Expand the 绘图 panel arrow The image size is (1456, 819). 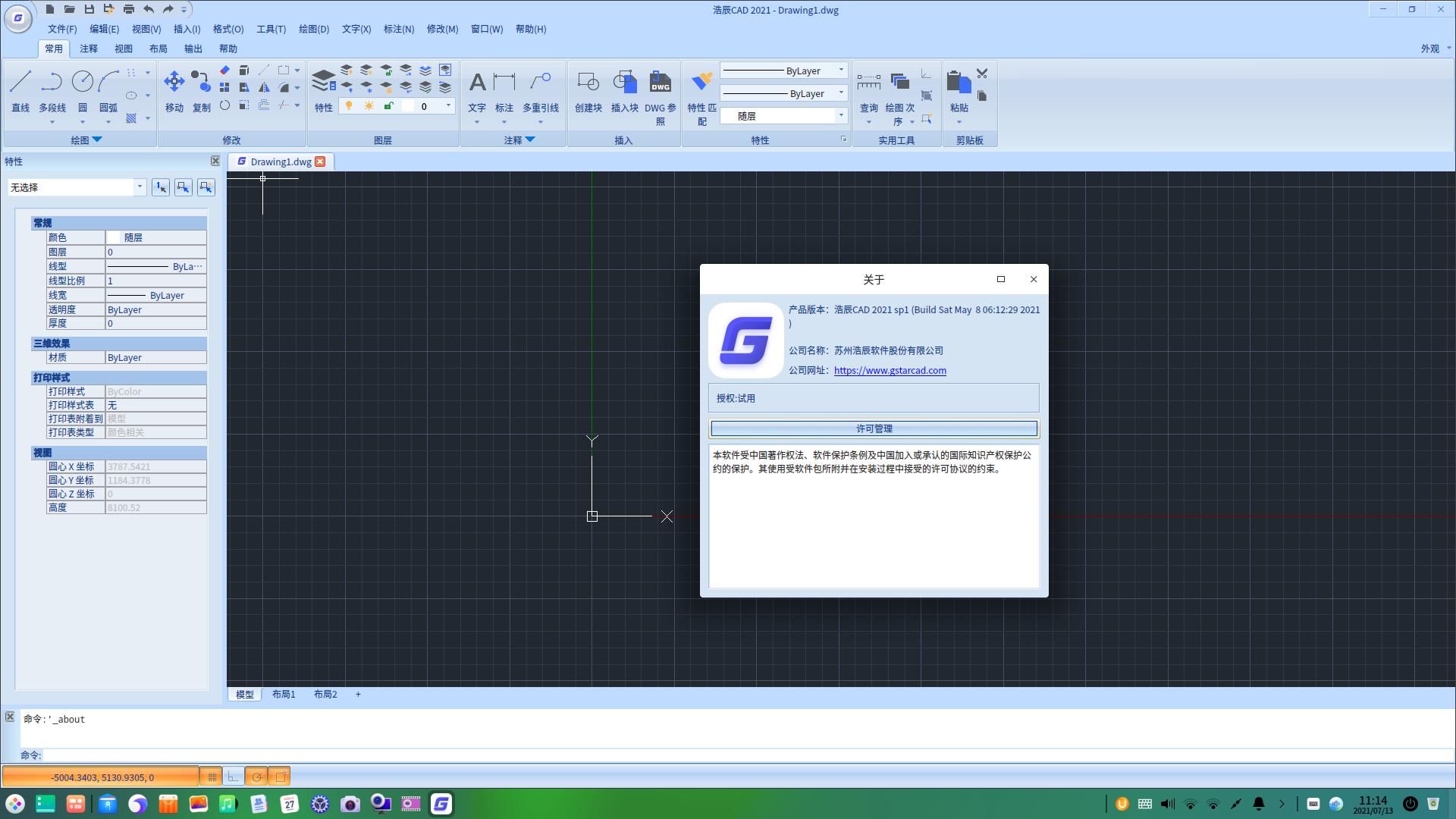tap(97, 140)
